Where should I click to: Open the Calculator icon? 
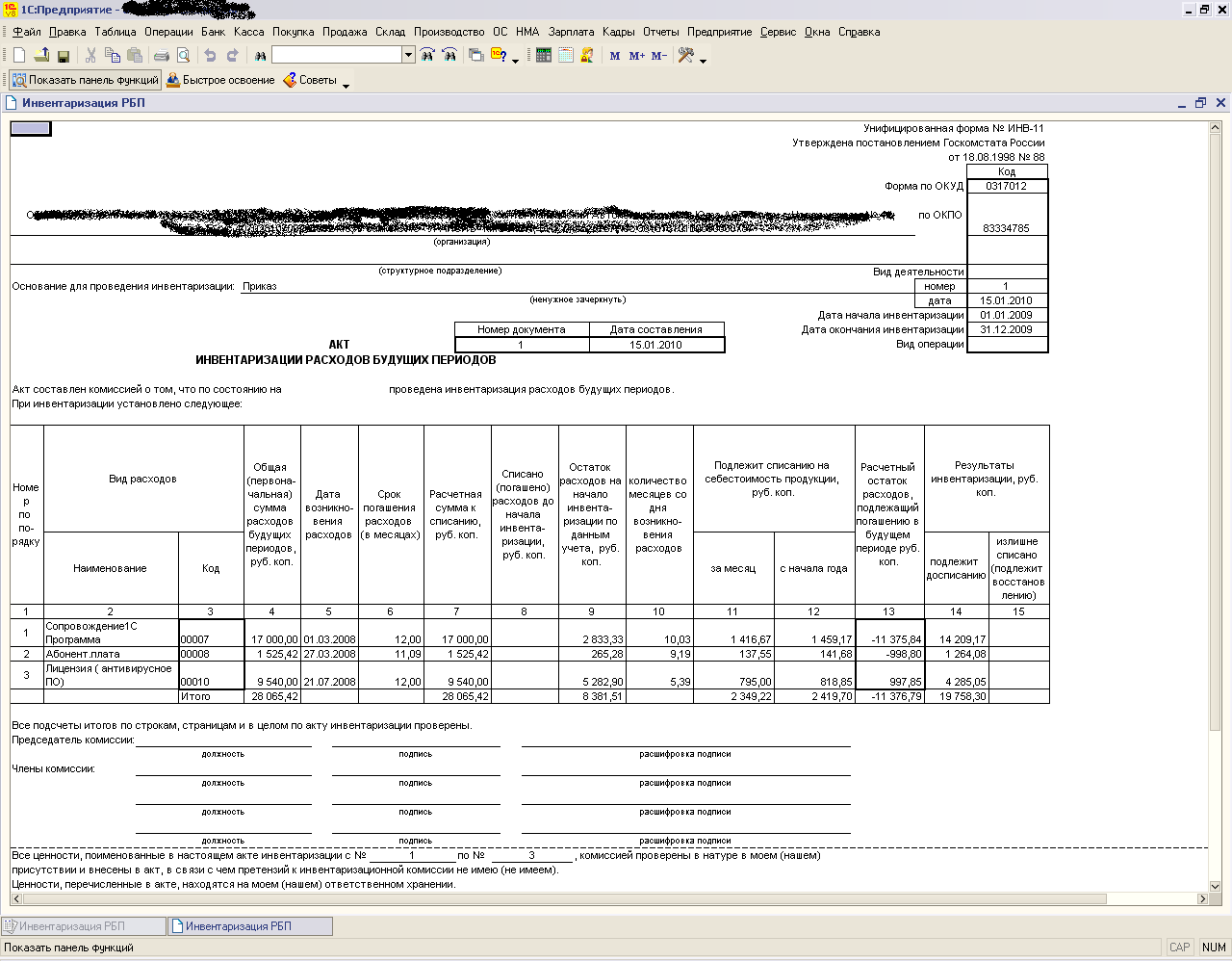(x=544, y=56)
